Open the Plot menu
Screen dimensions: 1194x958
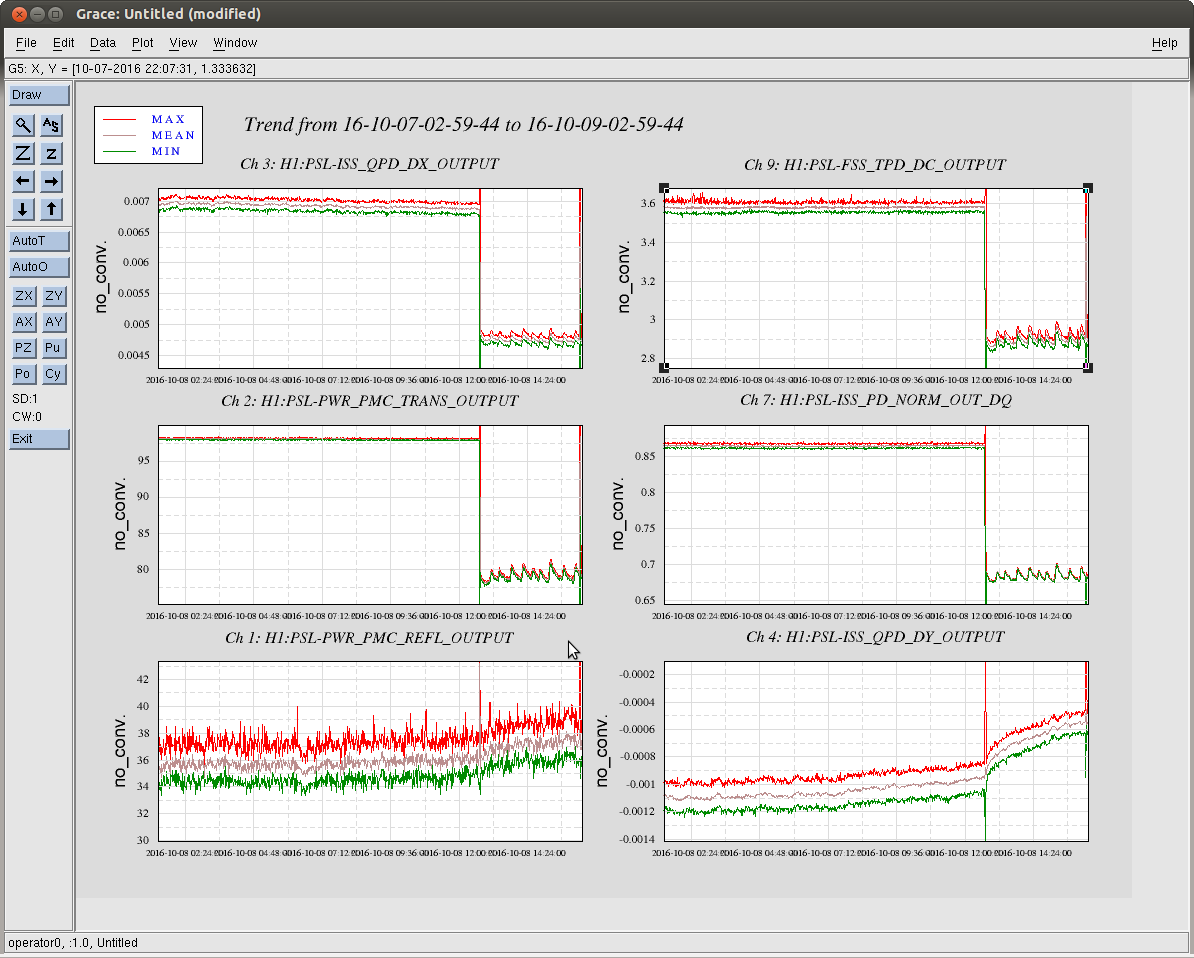coord(142,43)
